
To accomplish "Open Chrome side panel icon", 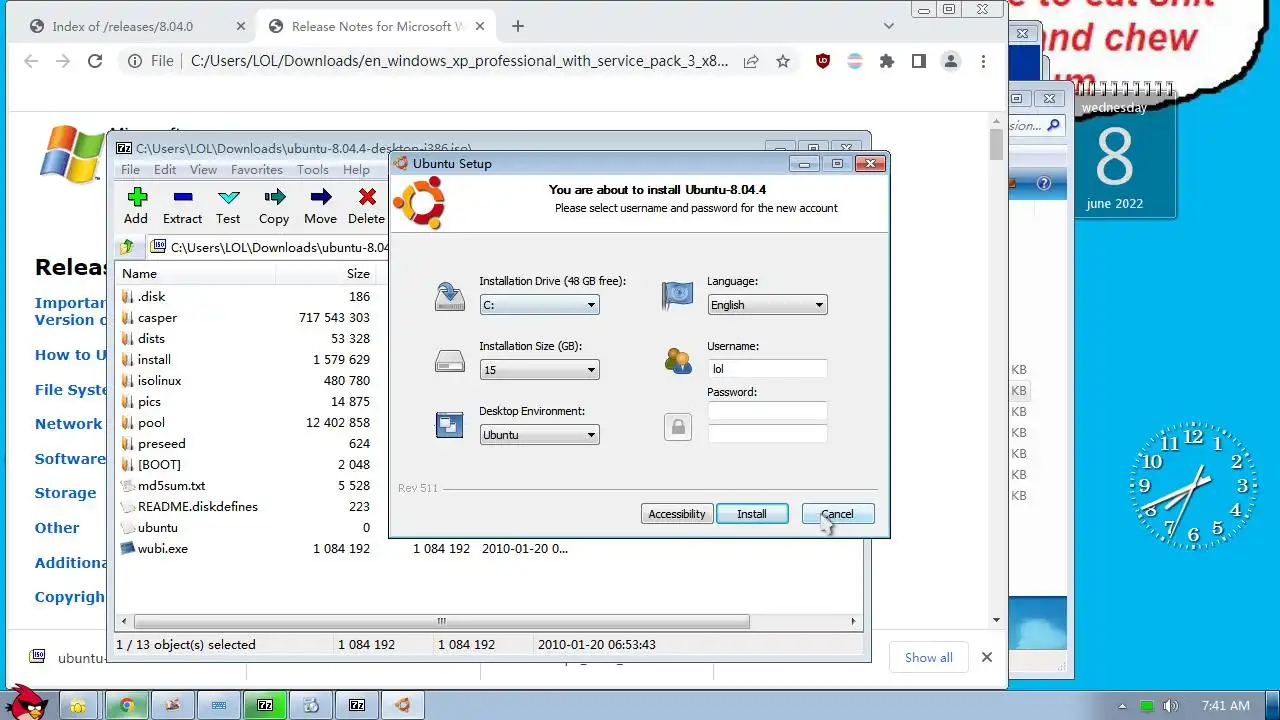I will (x=919, y=61).
